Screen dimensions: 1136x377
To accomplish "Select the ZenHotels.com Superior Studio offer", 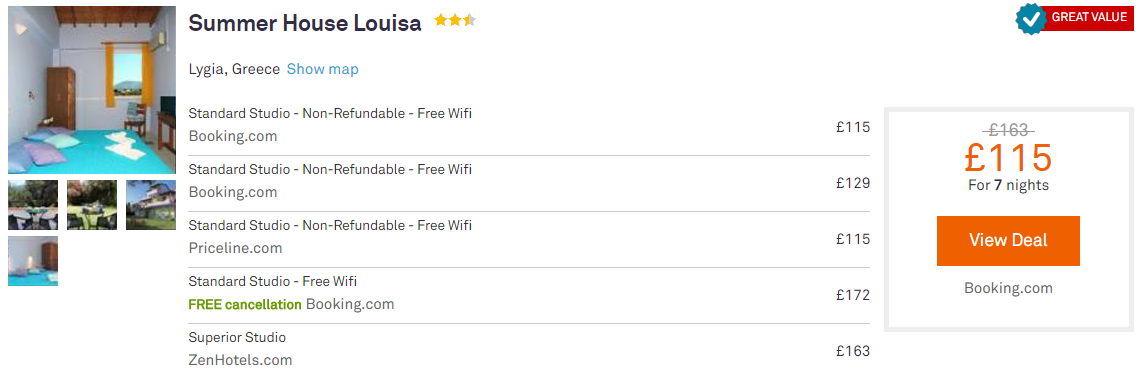I will tap(529, 350).
